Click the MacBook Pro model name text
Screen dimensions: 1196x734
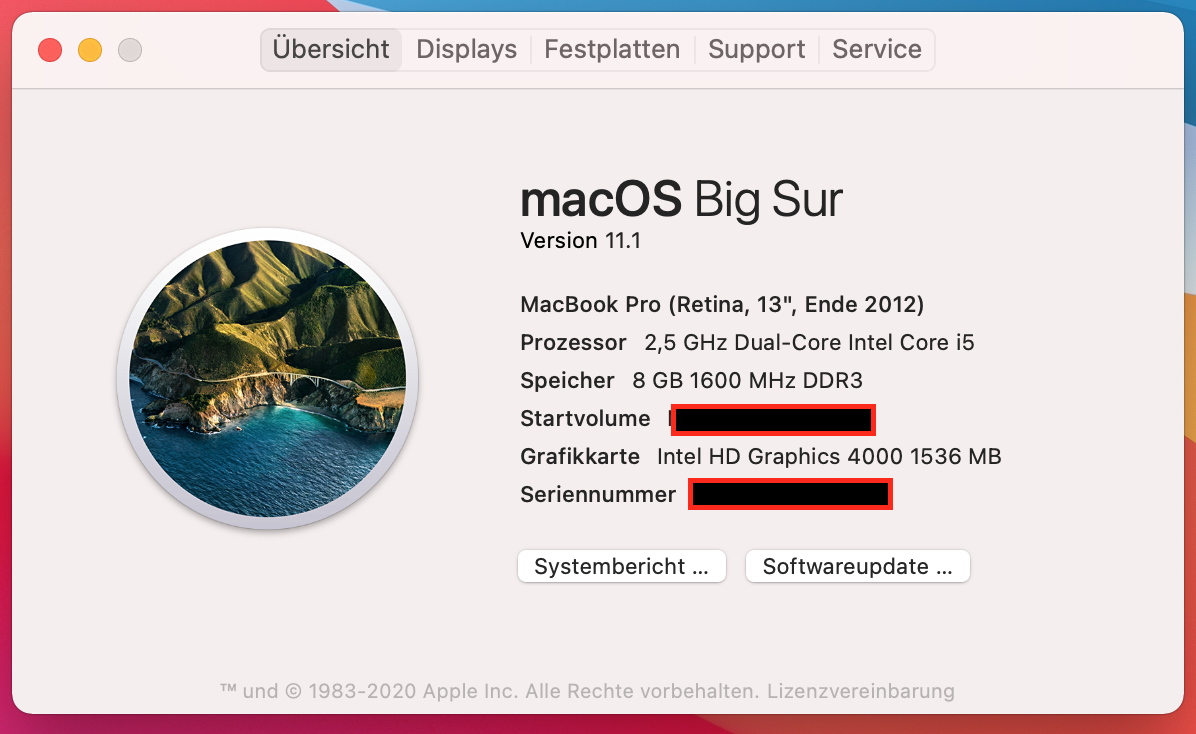(x=722, y=304)
